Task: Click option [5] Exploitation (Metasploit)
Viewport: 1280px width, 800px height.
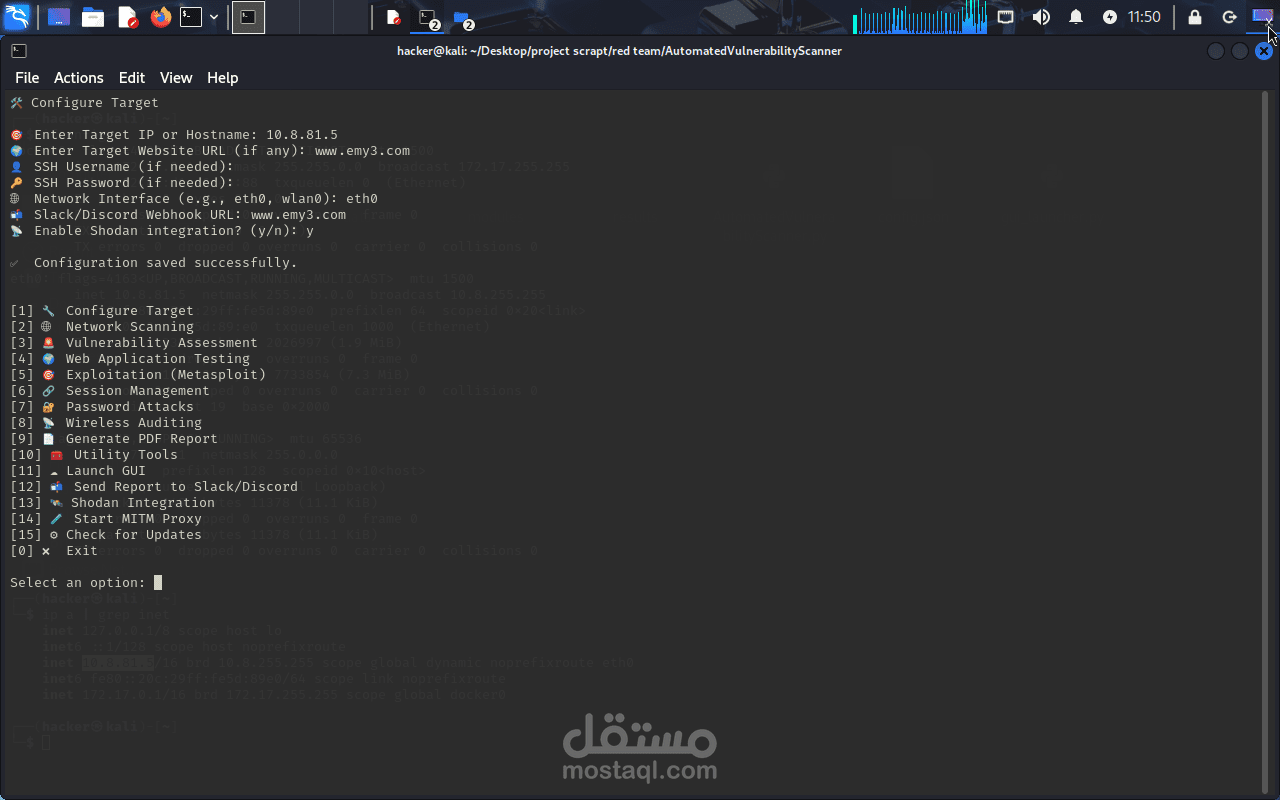Action: [138, 375]
